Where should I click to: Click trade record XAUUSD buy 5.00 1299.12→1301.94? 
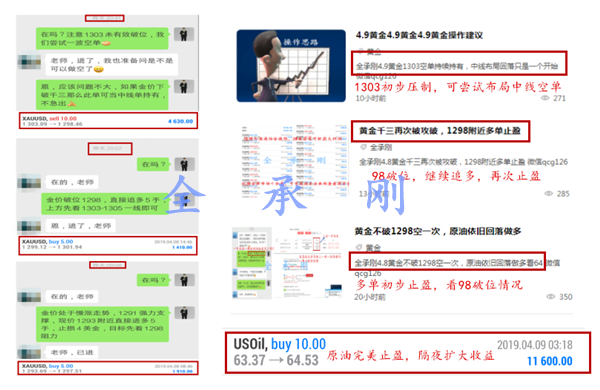point(108,245)
